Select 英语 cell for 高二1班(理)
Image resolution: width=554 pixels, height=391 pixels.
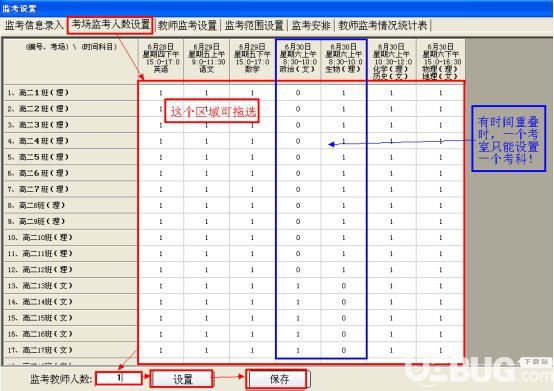[x=161, y=93]
